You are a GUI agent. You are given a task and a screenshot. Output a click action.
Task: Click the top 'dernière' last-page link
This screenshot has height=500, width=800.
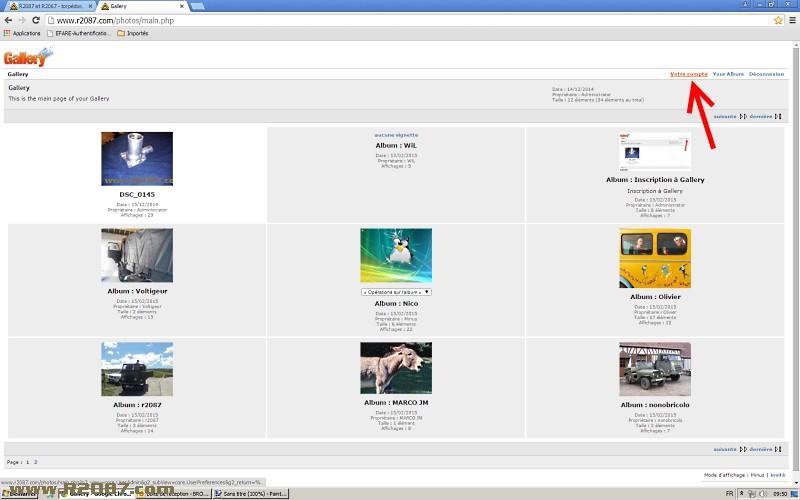pyautogui.click(x=761, y=116)
